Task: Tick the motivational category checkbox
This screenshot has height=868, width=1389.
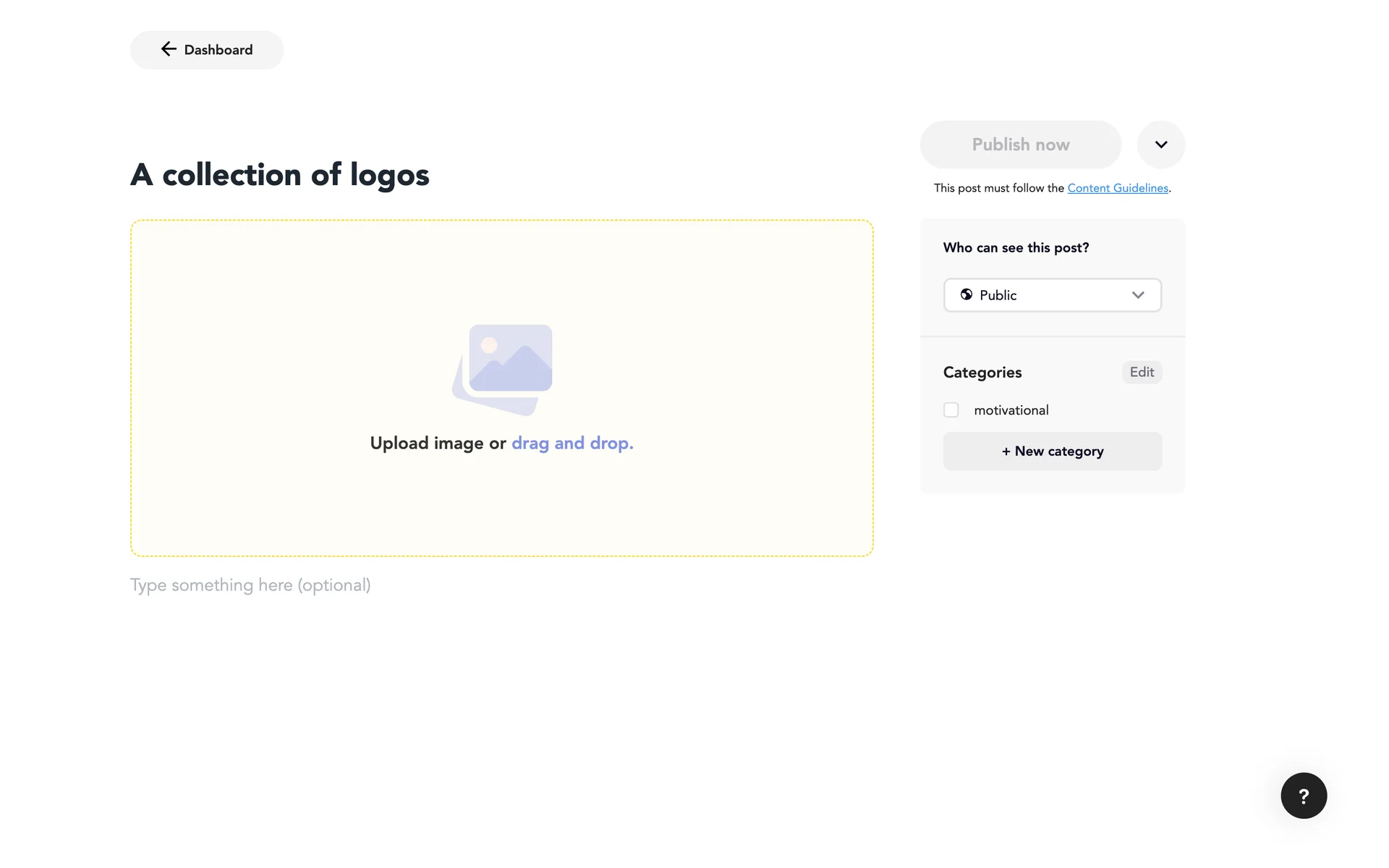Action: (x=951, y=410)
